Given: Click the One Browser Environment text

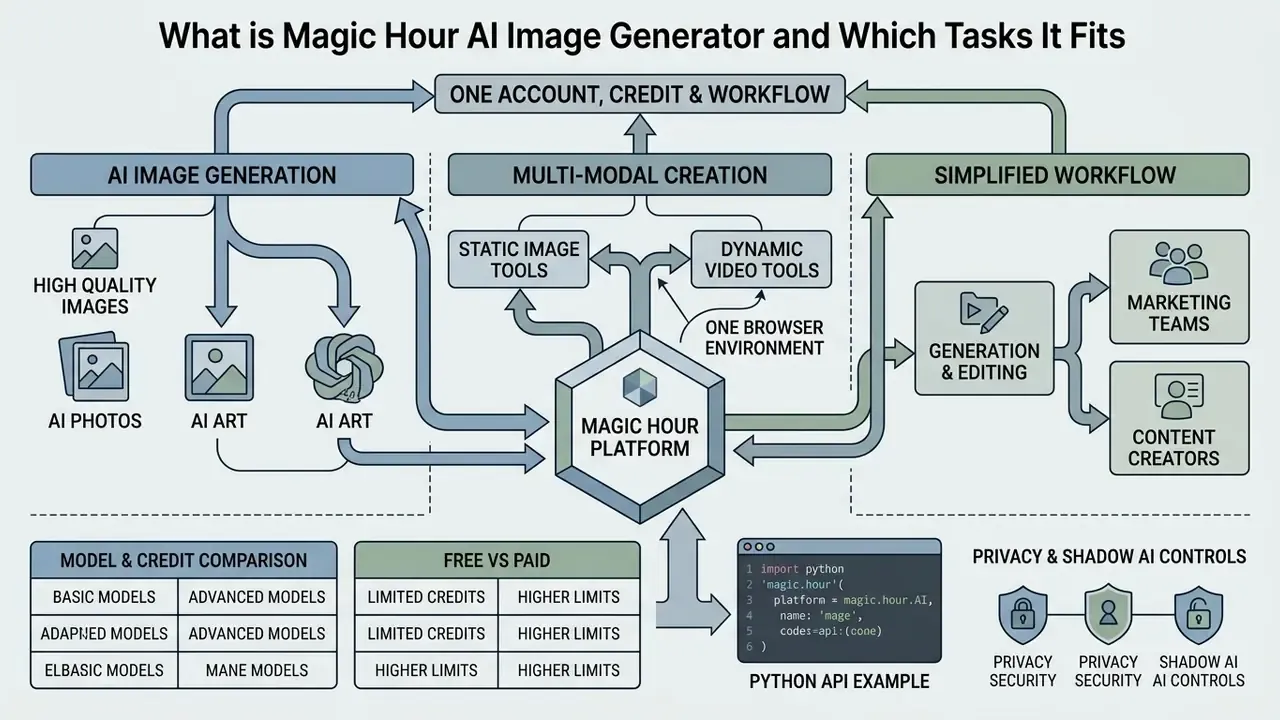Looking at the screenshot, I should (764, 338).
